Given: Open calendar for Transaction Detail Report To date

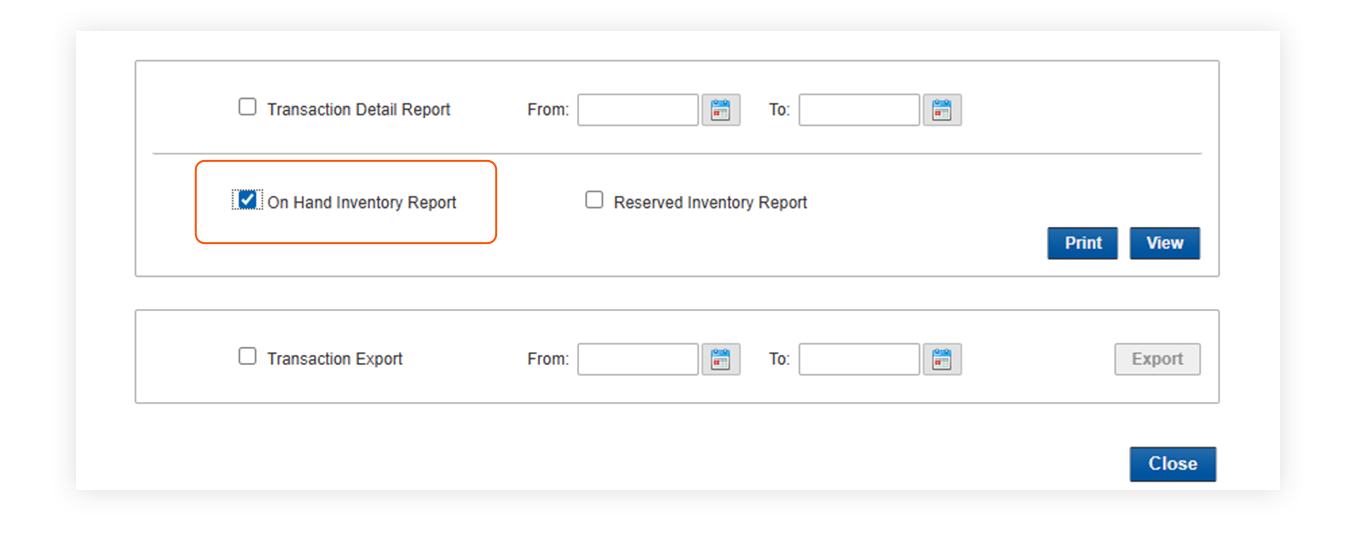Looking at the screenshot, I should click(x=942, y=110).
